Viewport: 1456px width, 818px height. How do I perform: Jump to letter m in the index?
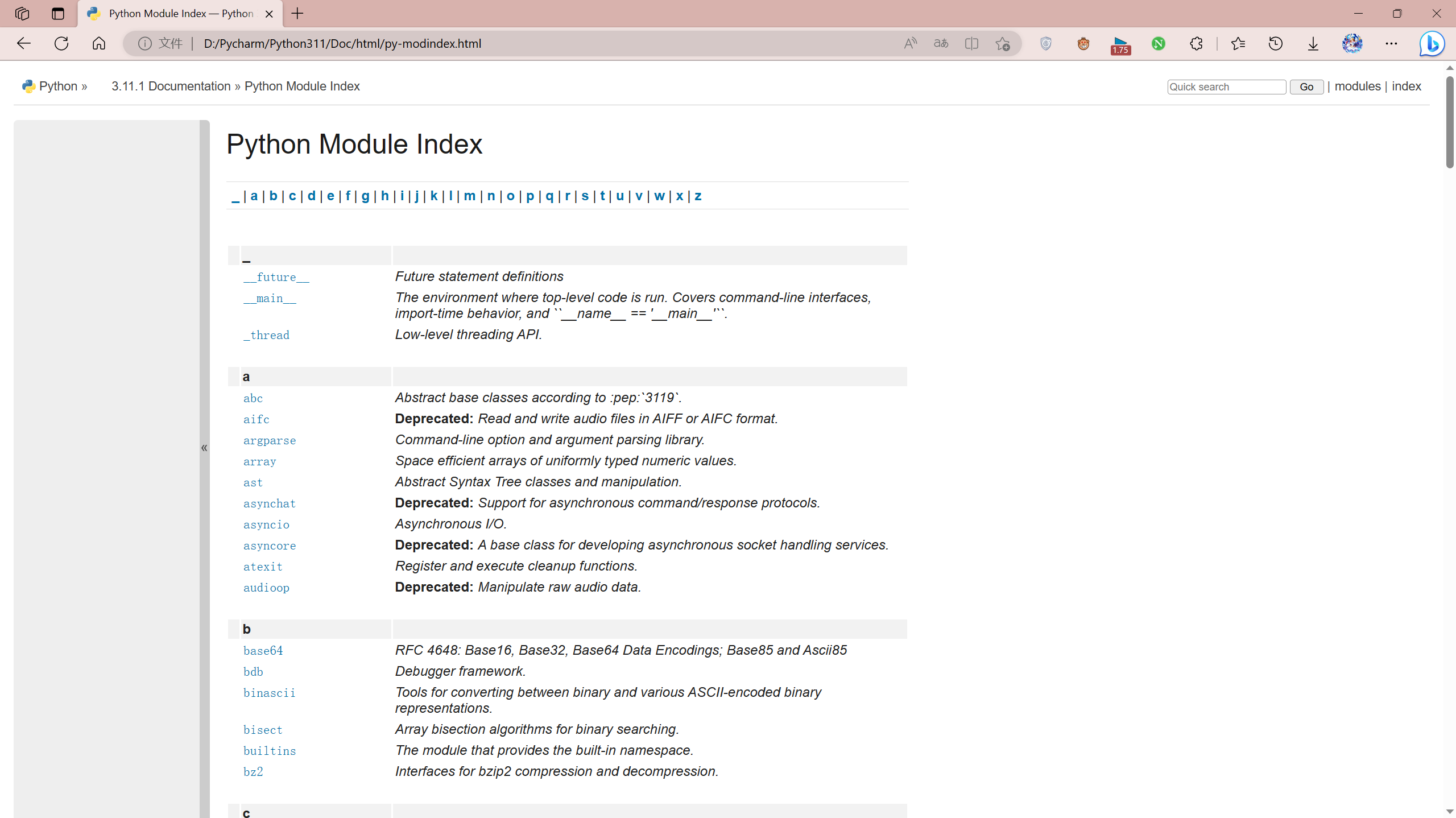coord(469,196)
